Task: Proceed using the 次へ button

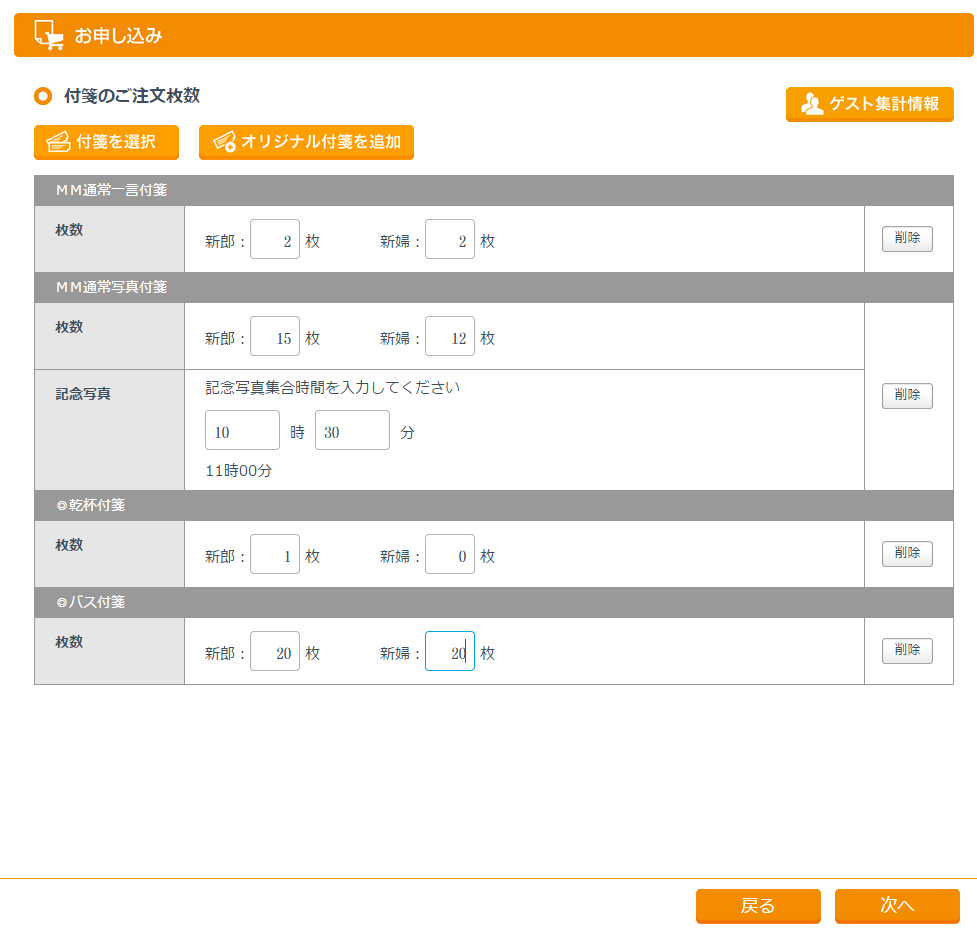Action: 897,906
